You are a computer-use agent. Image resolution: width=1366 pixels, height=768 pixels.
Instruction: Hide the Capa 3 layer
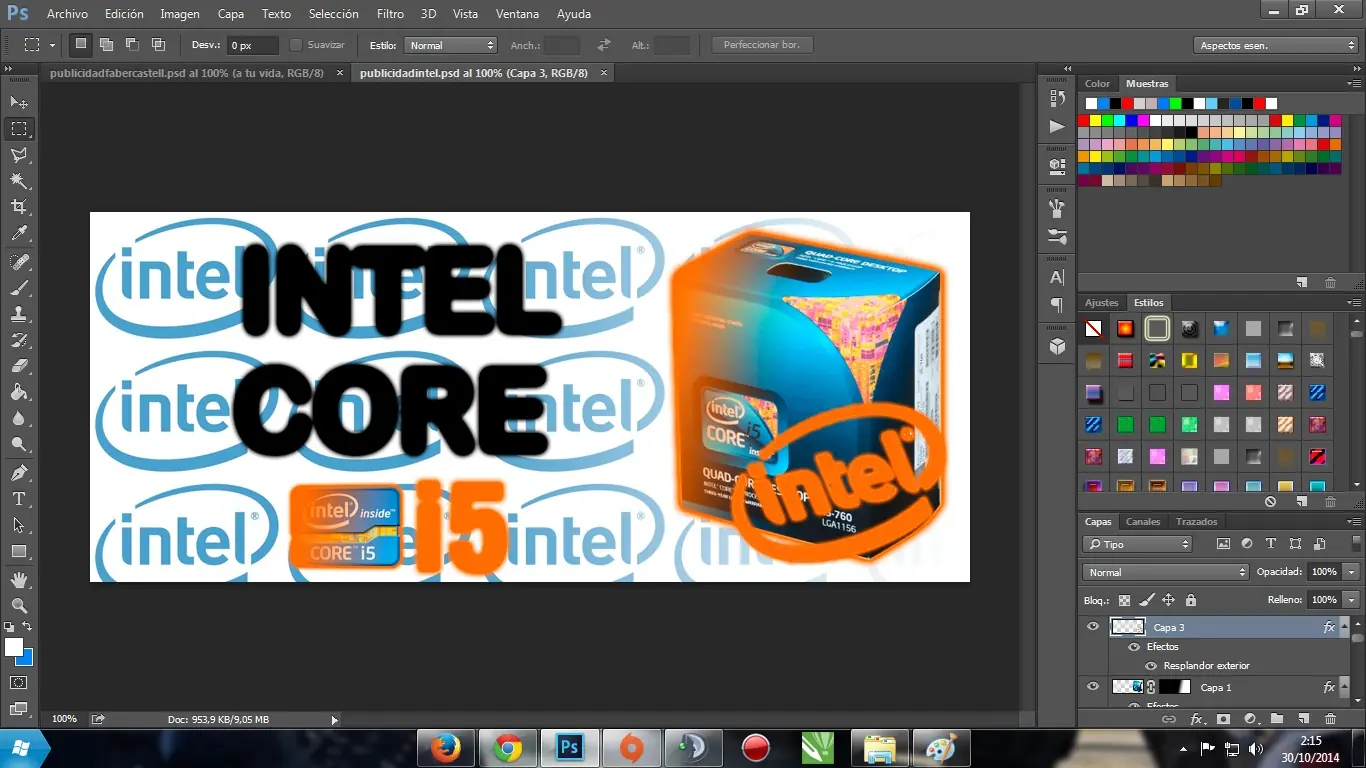click(x=1093, y=627)
